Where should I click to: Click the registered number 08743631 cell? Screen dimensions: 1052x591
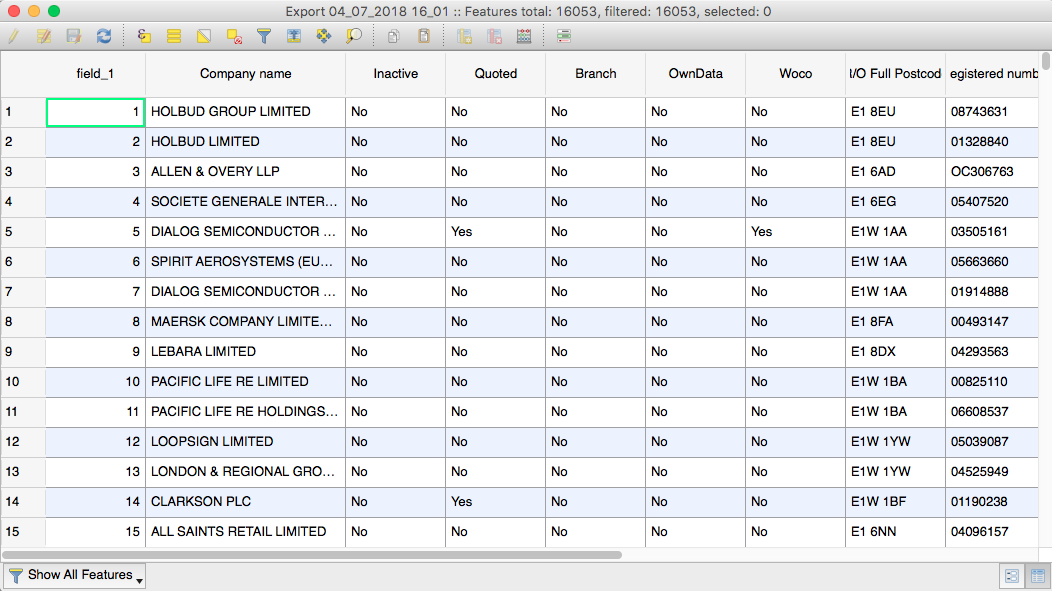pos(992,112)
